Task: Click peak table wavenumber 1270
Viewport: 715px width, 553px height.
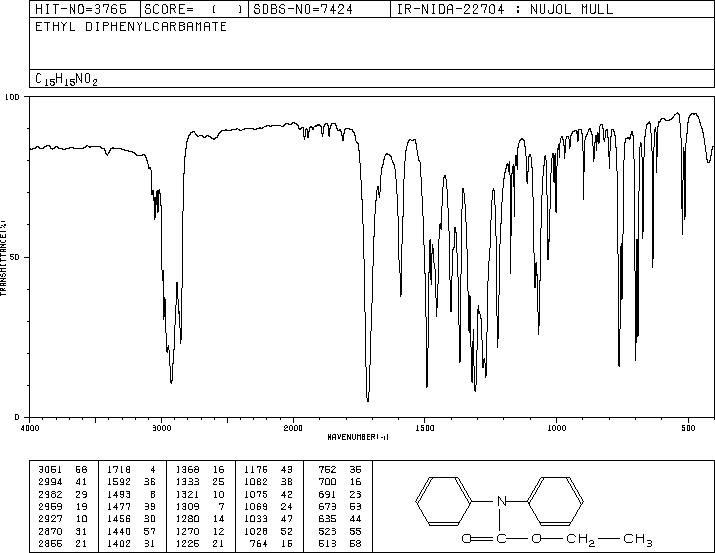Action: (x=187, y=532)
